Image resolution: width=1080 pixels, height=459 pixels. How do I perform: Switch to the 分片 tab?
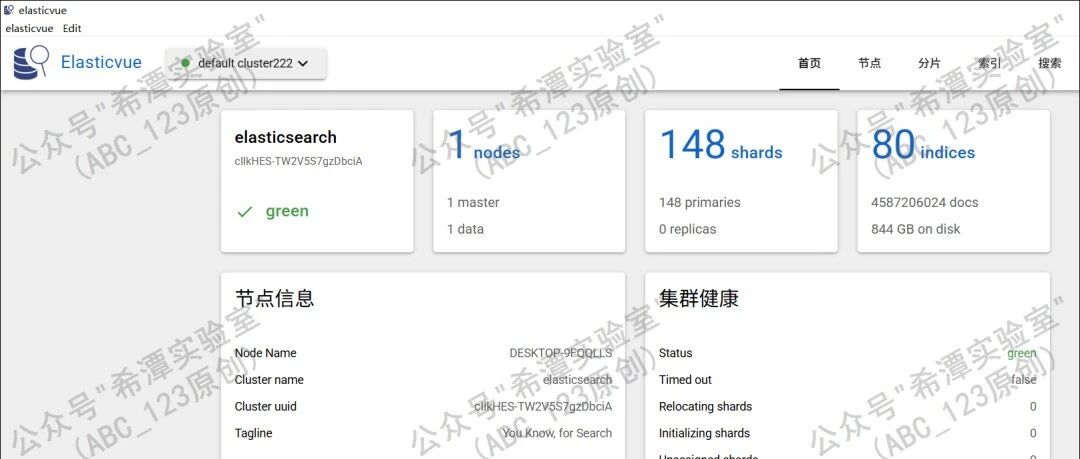pos(929,63)
